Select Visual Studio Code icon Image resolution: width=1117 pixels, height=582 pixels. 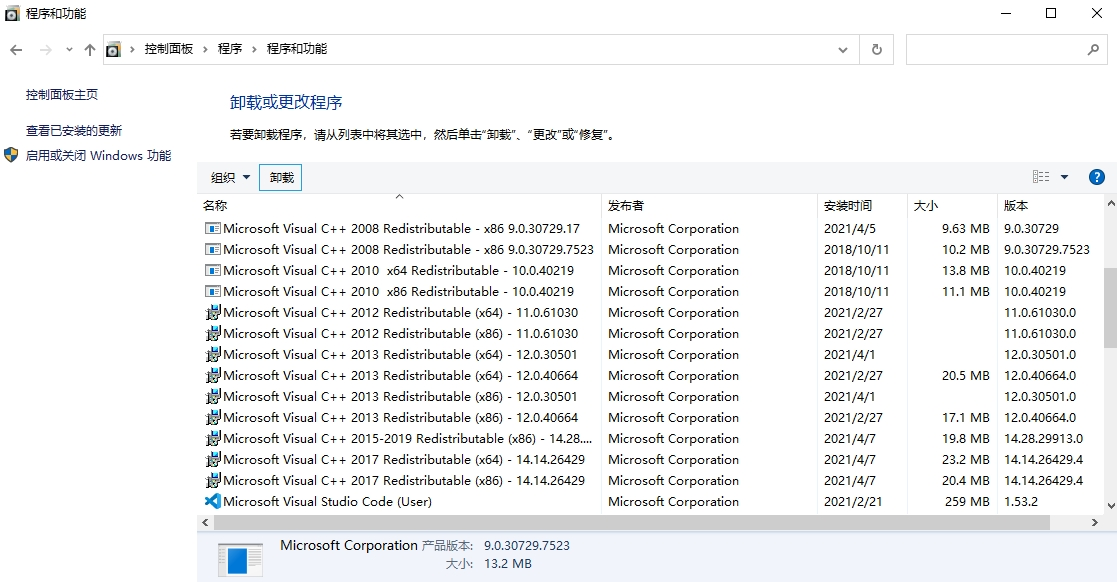213,502
